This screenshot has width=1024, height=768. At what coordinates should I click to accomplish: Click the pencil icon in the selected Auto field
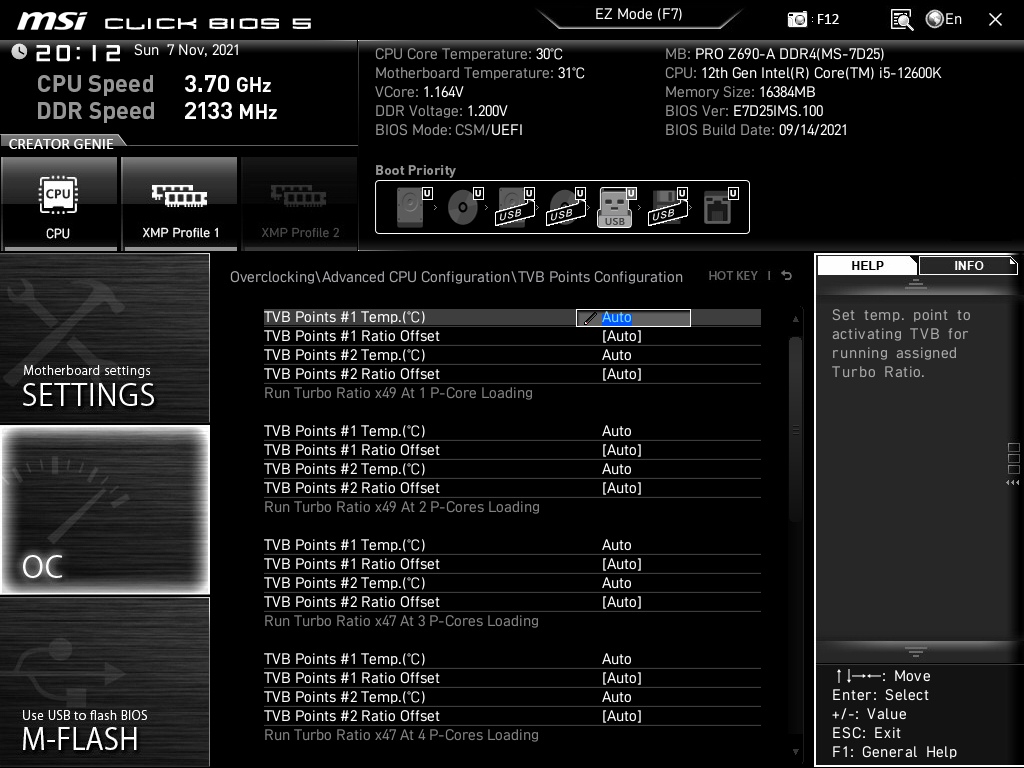[589, 318]
